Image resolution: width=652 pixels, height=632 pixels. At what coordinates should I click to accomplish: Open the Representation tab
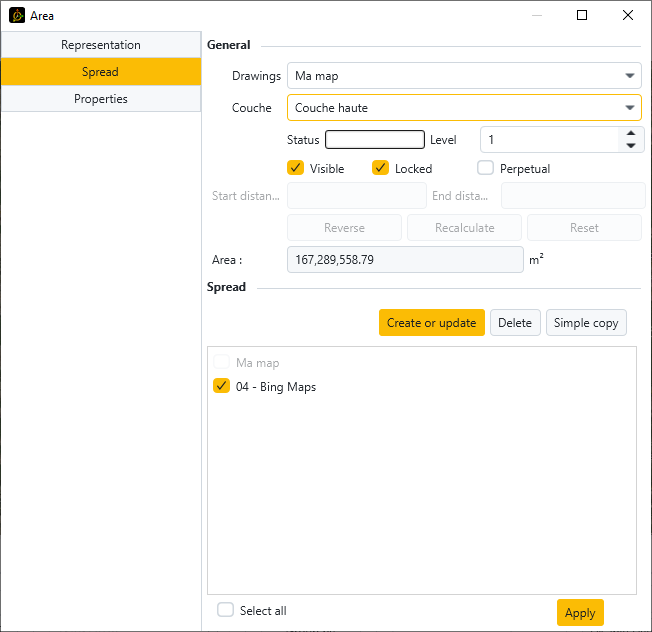101,45
